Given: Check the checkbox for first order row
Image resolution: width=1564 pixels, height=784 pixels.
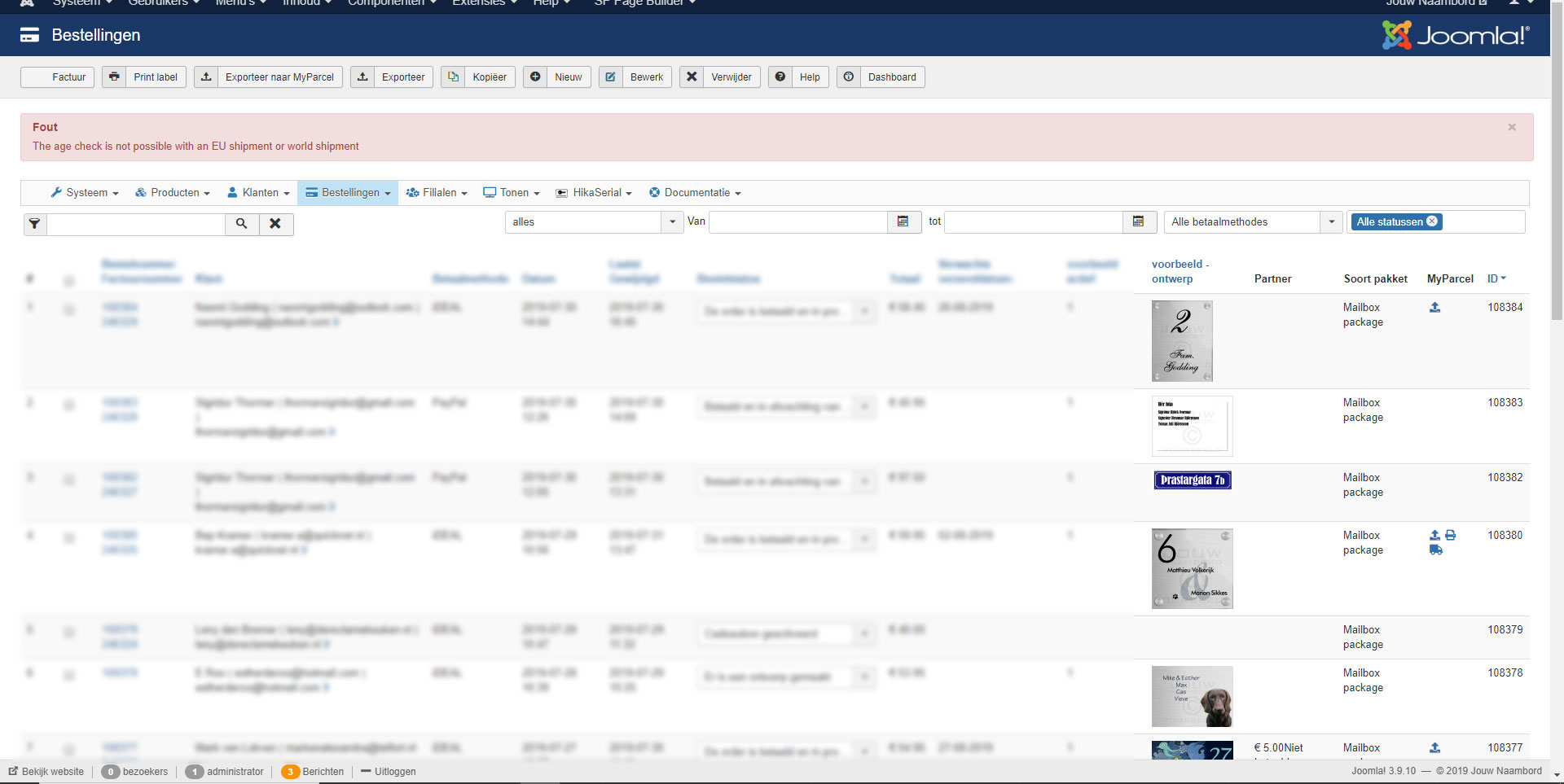Looking at the screenshot, I should (x=69, y=309).
